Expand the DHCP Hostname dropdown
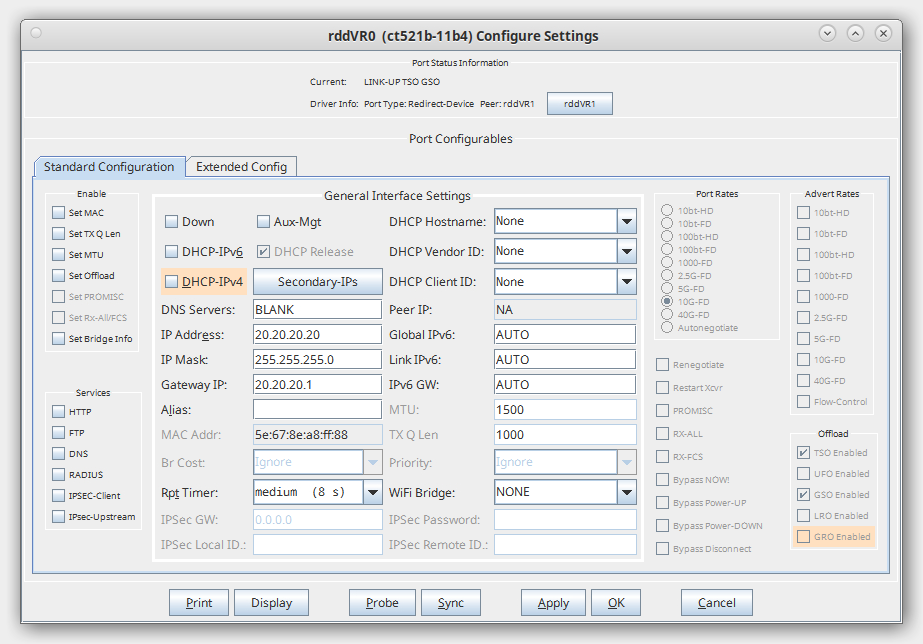 pyautogui.click(x=626, y=222)
